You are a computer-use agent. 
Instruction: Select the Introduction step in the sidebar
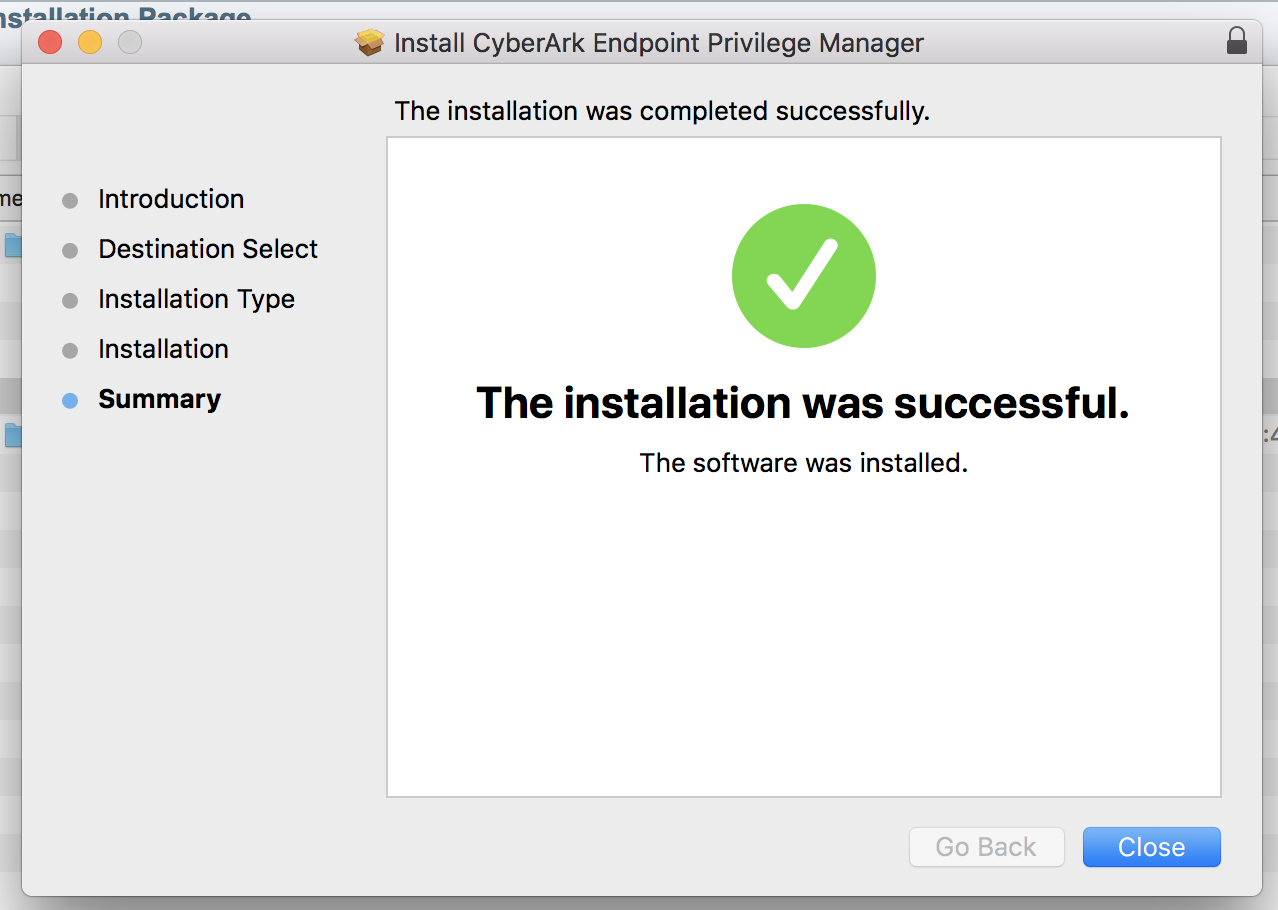[x=170, y=199]
